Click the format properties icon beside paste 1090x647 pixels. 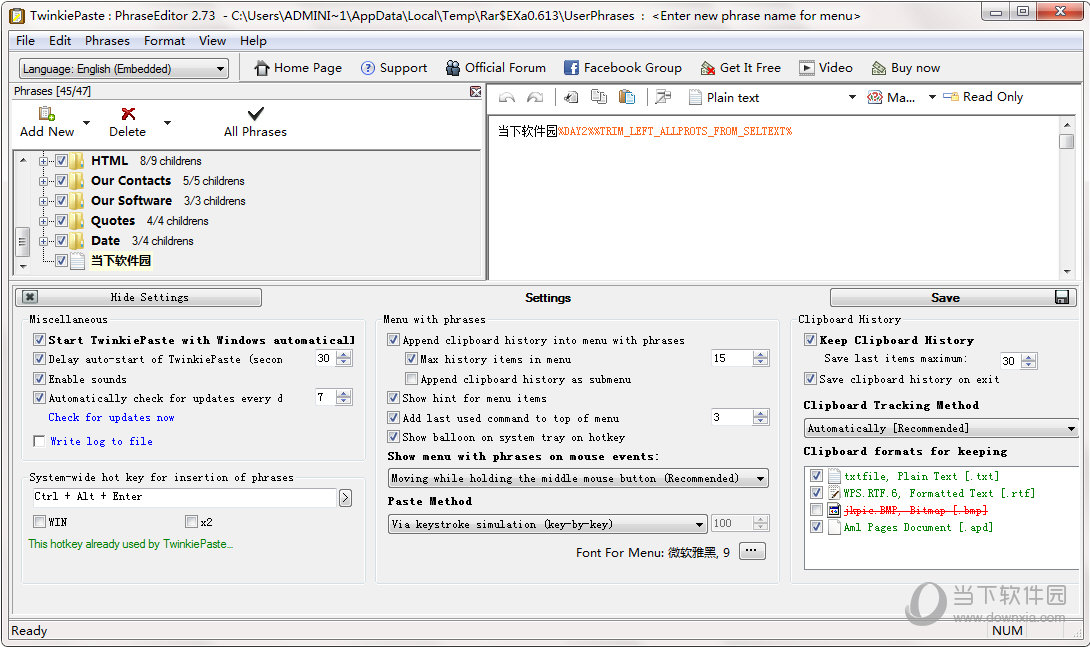663,97
